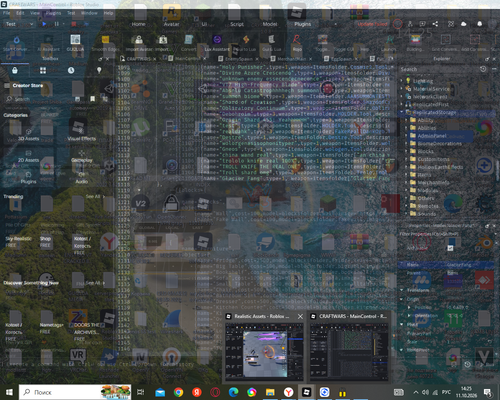This screenshot has width=500, height=400.
Task: Click the Convert plugin icon
Action: coord(189,40)
